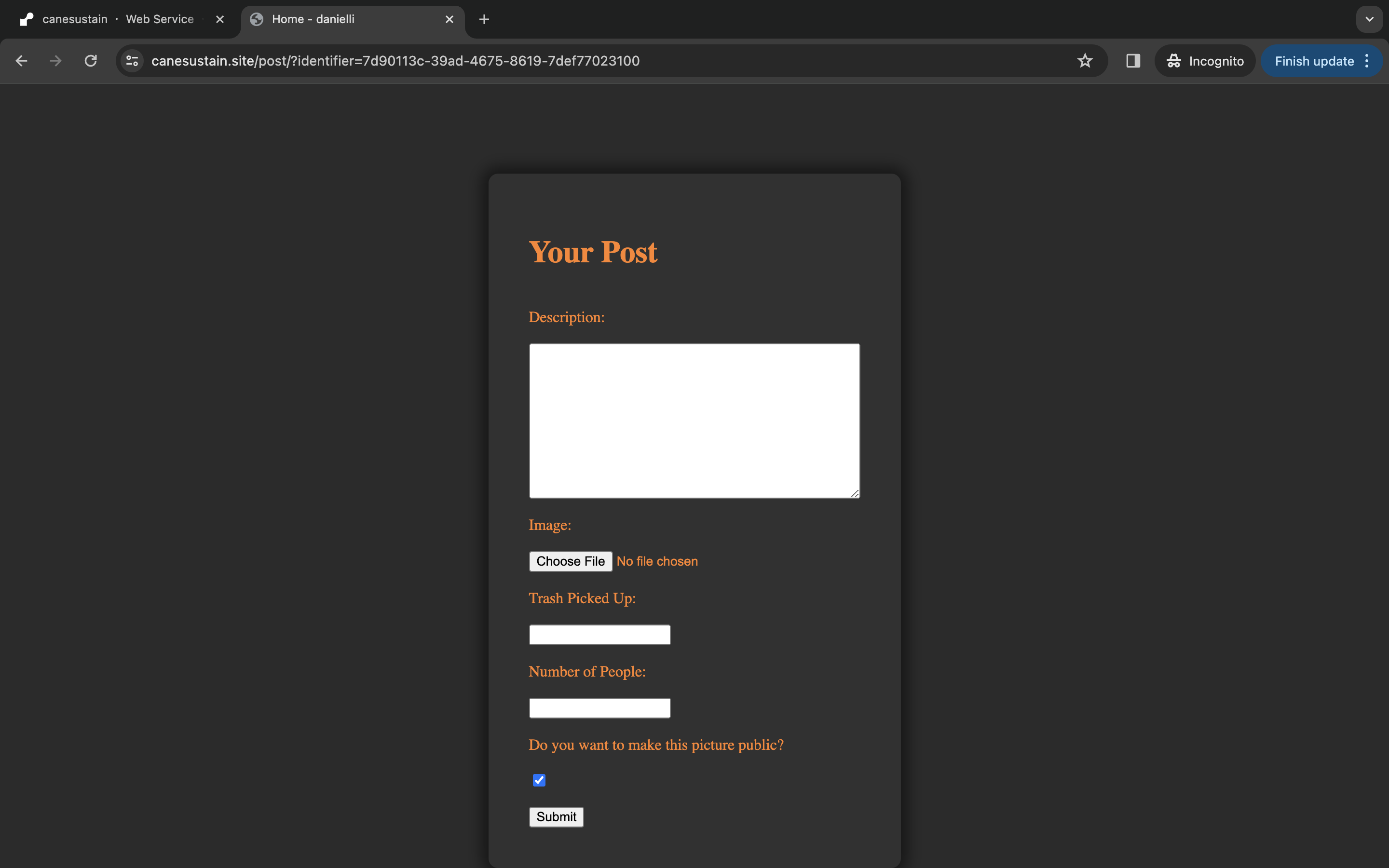Viewport: 1389px width, 868px height.
Task: Uncheck the make picture public checkbox
Action: click(x=538, y=780)
